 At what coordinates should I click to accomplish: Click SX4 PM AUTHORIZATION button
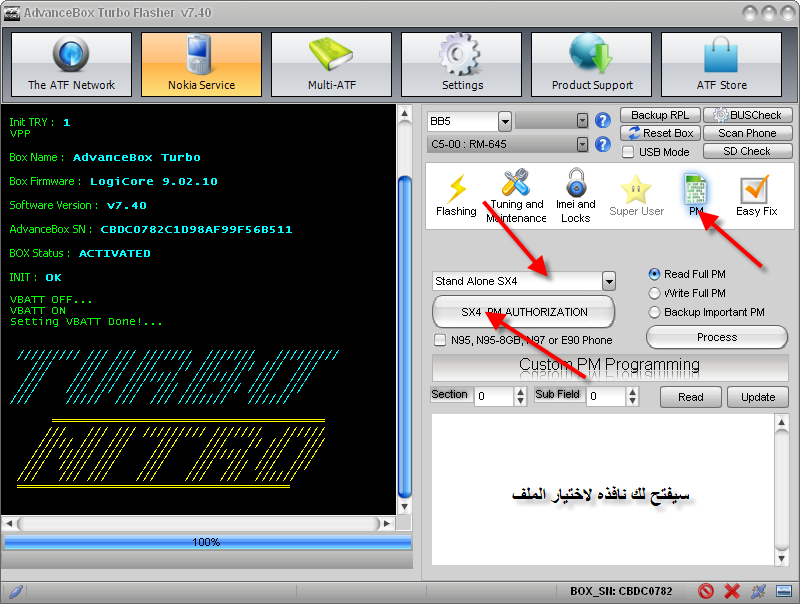(523, 312)
